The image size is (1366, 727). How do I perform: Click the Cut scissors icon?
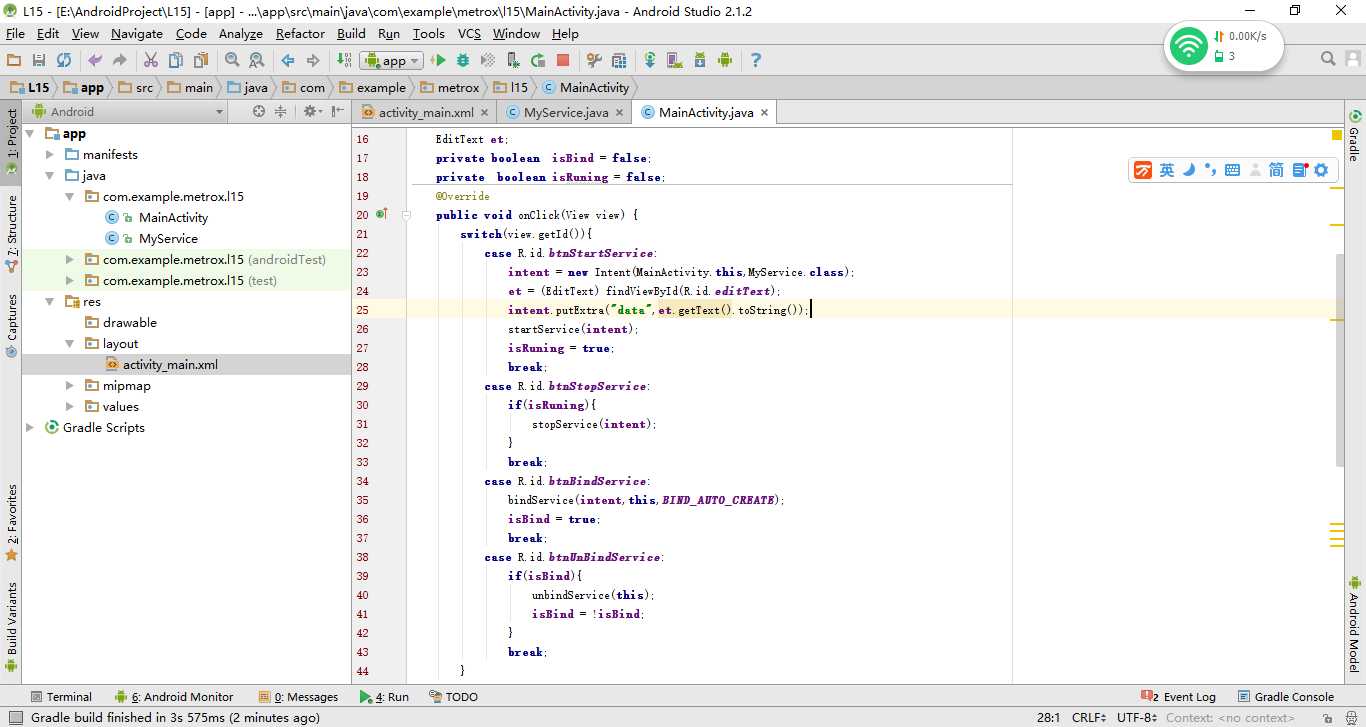coord(151,60)
